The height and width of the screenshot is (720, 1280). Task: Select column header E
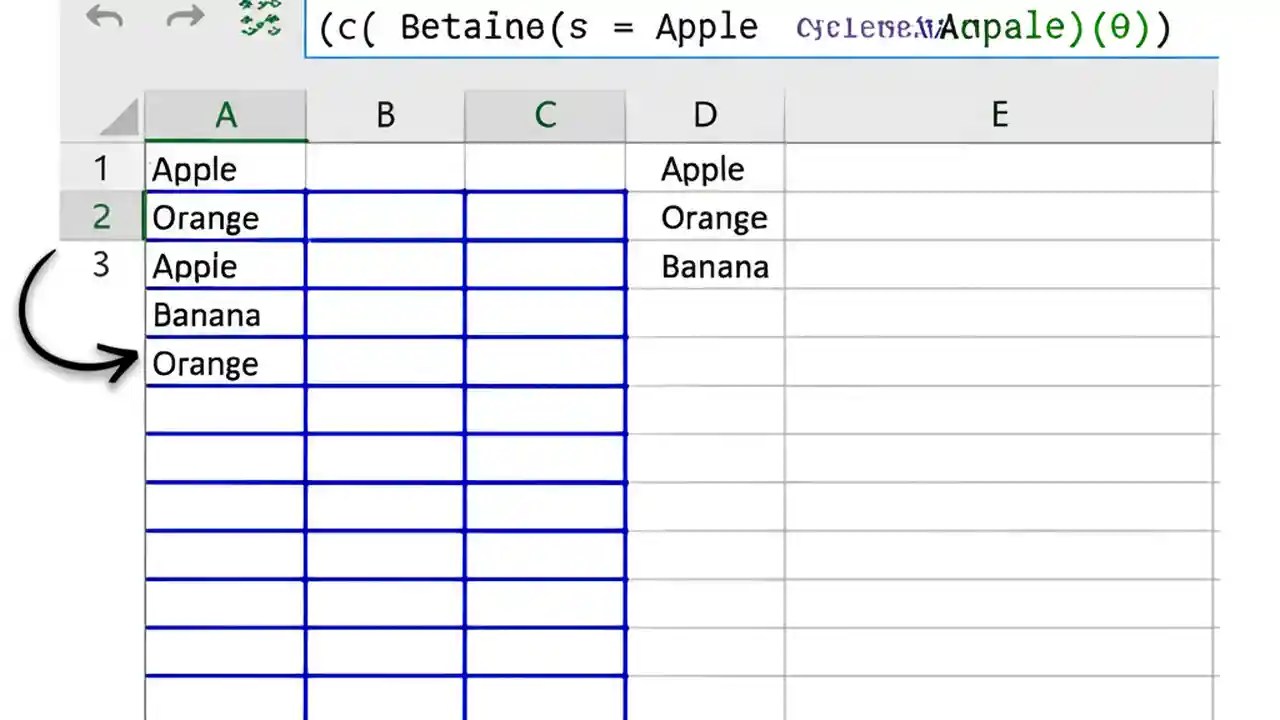[999, 115]
